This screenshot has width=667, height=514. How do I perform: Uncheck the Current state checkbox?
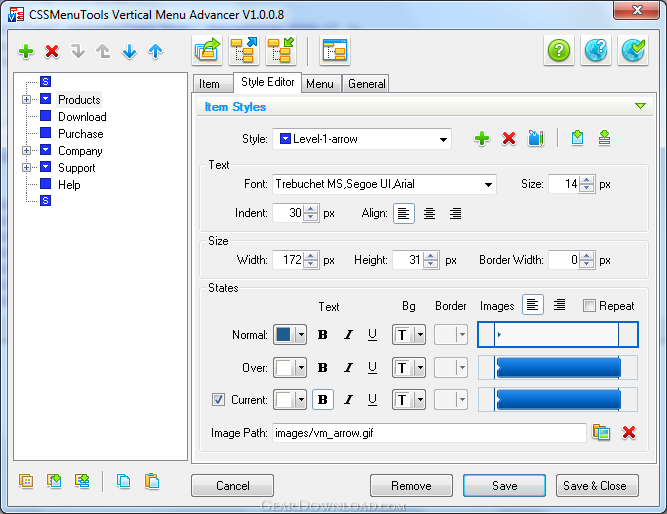[218, 400]
